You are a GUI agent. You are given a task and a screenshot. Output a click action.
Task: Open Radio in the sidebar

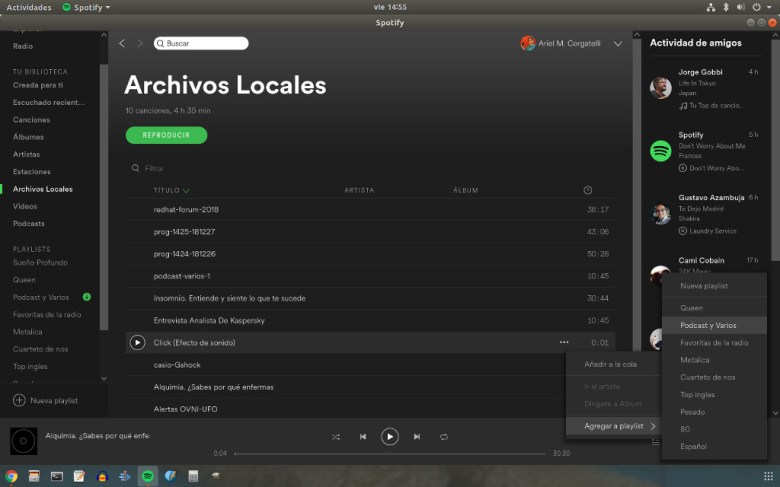pyautogui.click(x=23, y=46)
